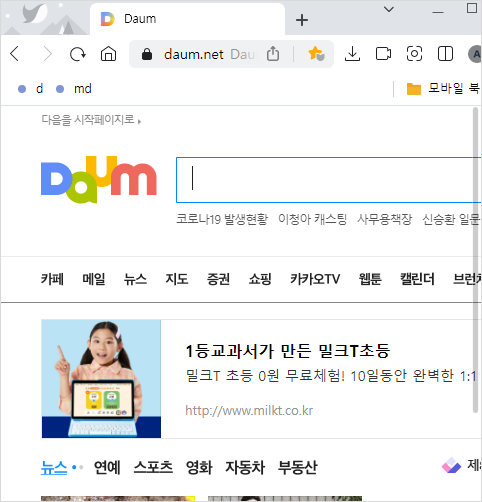The image size is (482, 502).
Task: Expand the tab list chevron
Action: click(389, 9)
